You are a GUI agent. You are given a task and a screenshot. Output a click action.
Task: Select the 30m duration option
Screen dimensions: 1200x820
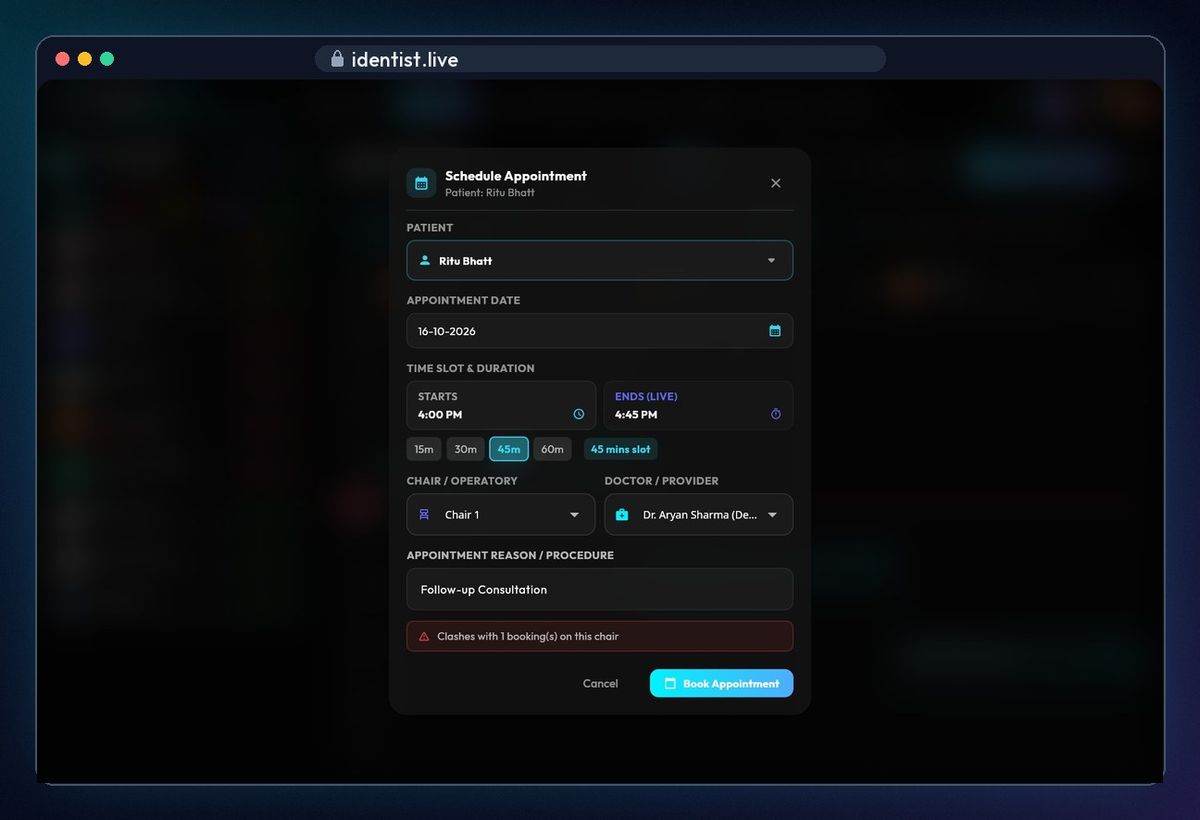pos(466,449)
